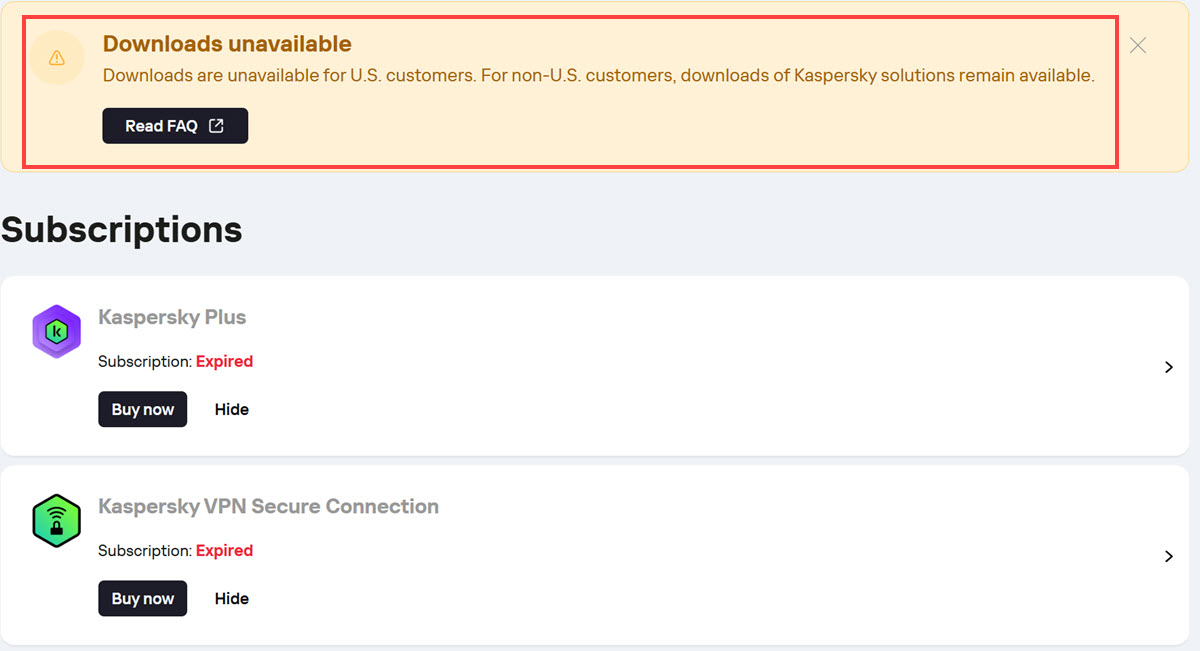This screenshot has height=651, width=1200.
Task: Dismiss the Downloads unavailable banner
Action: (x=1137, y=45)
